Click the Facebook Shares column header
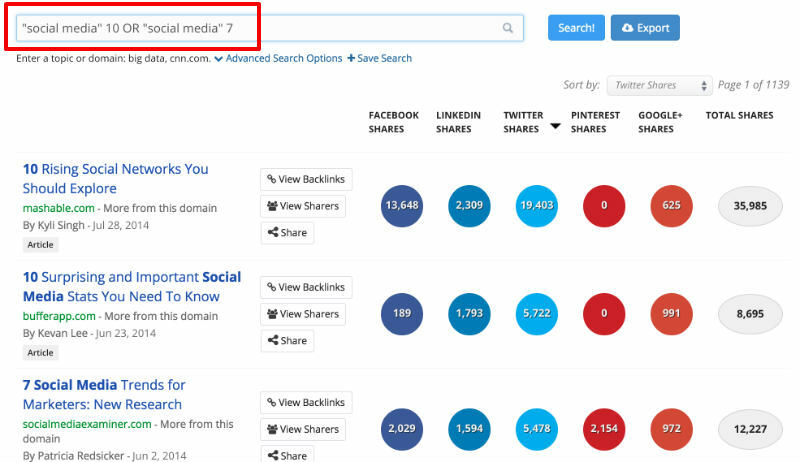Screen dimensions: 800x462 [x=393, y=122]
